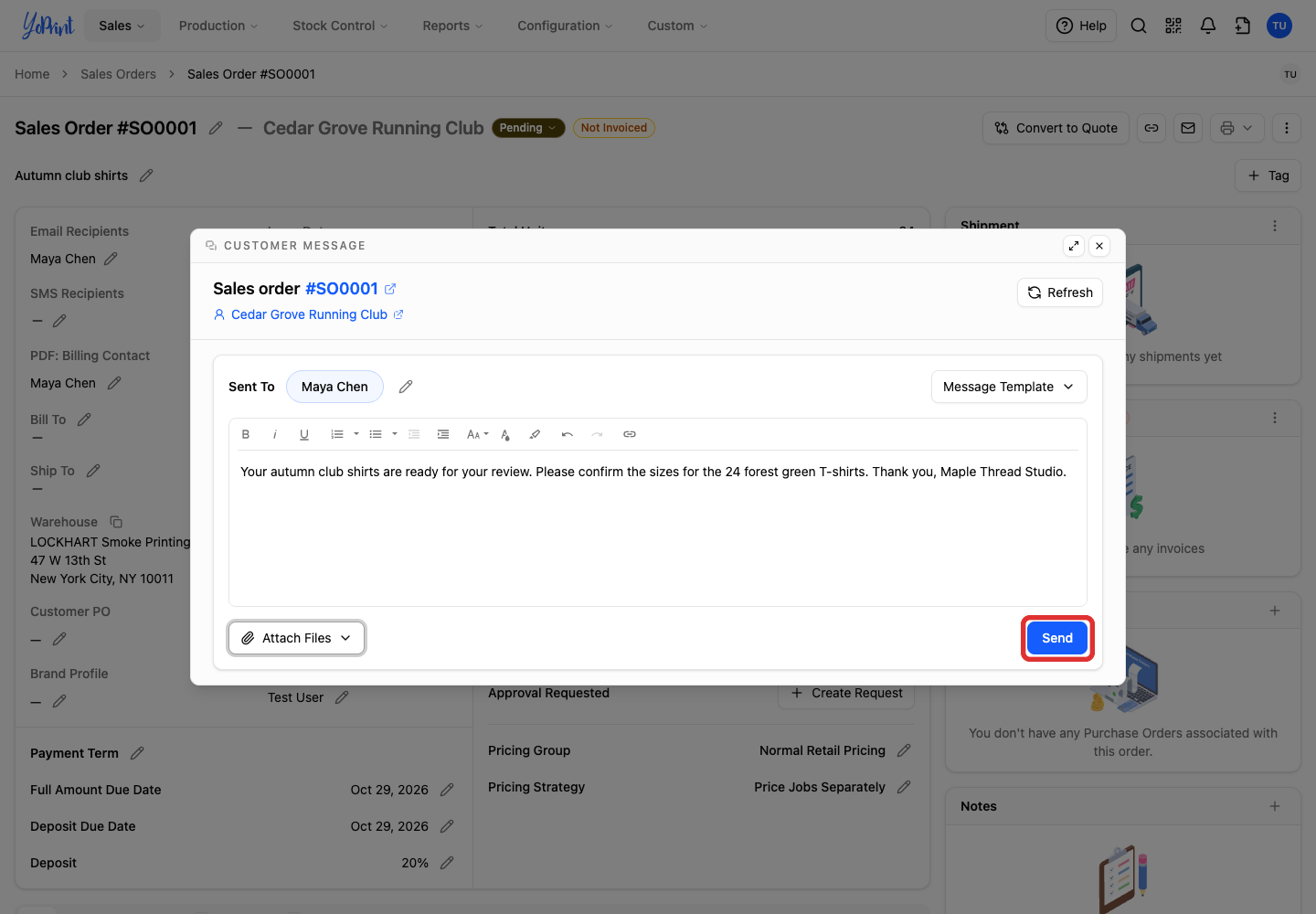Decrease indent in the message editor
This screenshot has height=914, width=1316.
(x=414, y=434)
